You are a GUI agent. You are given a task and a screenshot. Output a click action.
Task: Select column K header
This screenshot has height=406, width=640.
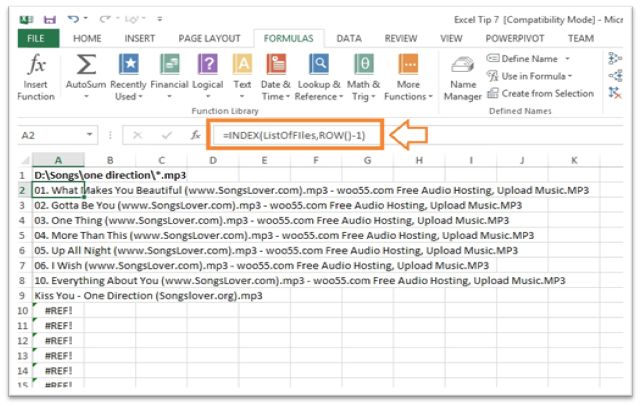[574, 160]
